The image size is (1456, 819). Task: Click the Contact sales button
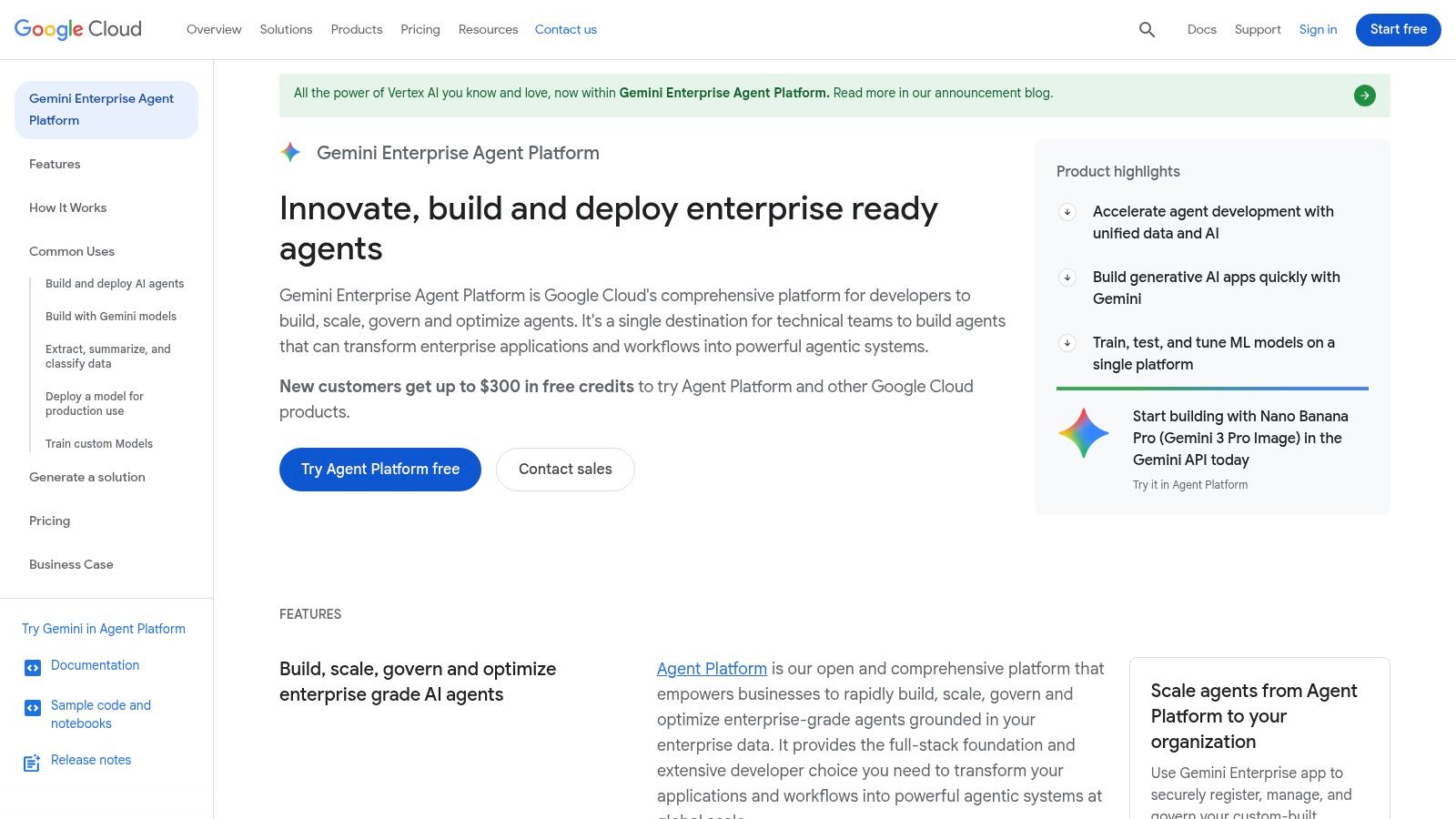565,469
